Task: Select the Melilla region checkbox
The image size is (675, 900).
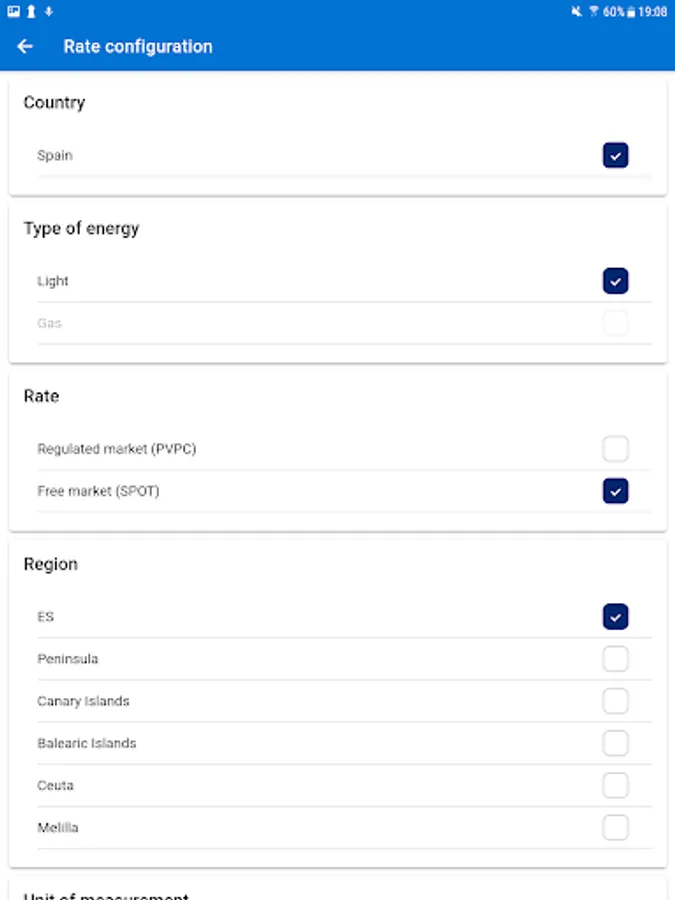Action: click(615, 827)
